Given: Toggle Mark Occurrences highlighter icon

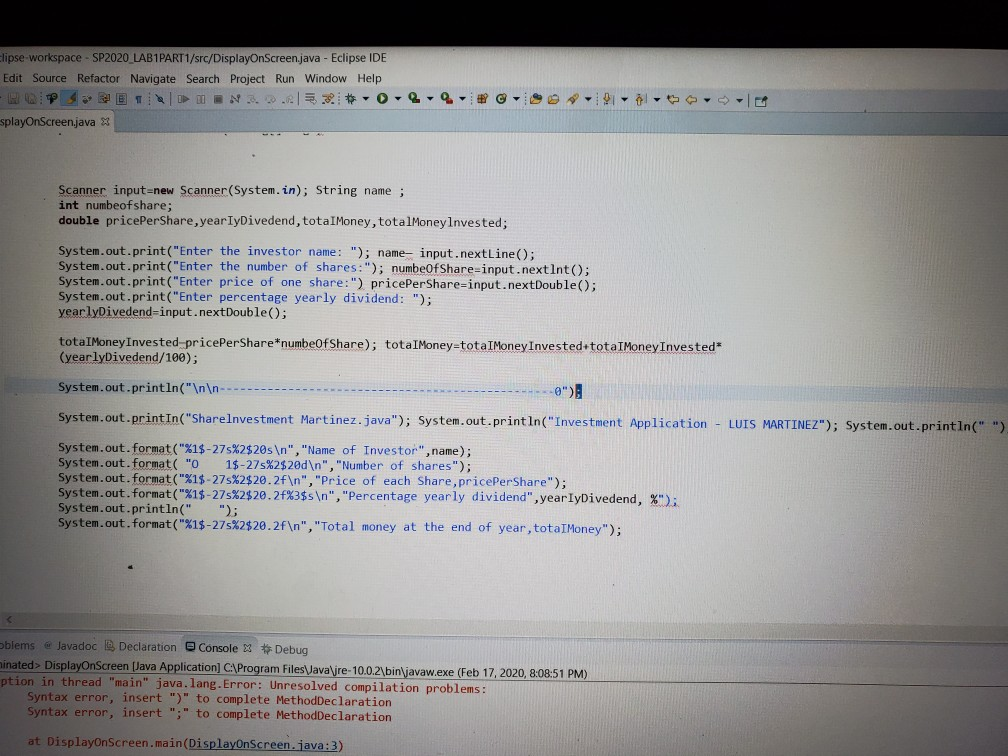Looking at the screenshot, I should [x=69, y=99].
